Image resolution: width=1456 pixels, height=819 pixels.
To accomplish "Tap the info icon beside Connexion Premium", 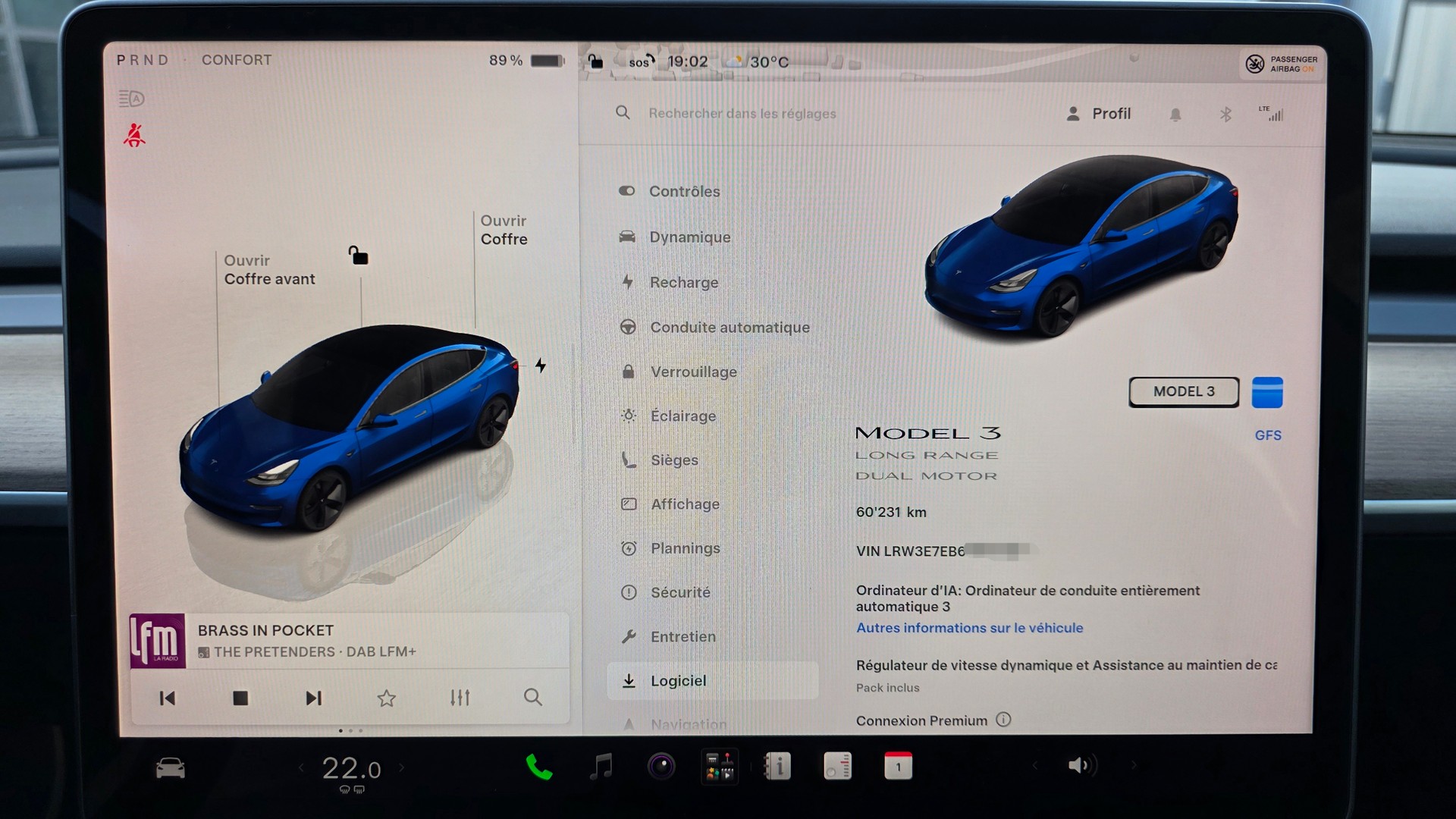I will 1003,720.
